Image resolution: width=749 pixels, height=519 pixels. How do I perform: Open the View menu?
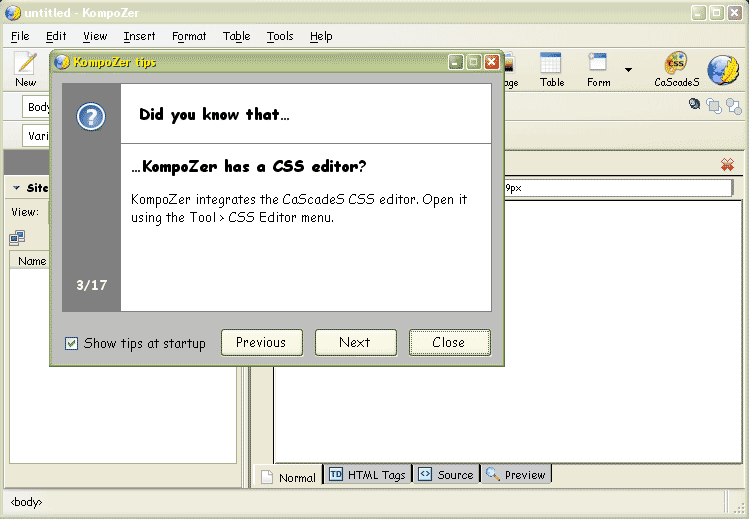tap(95, 36)
